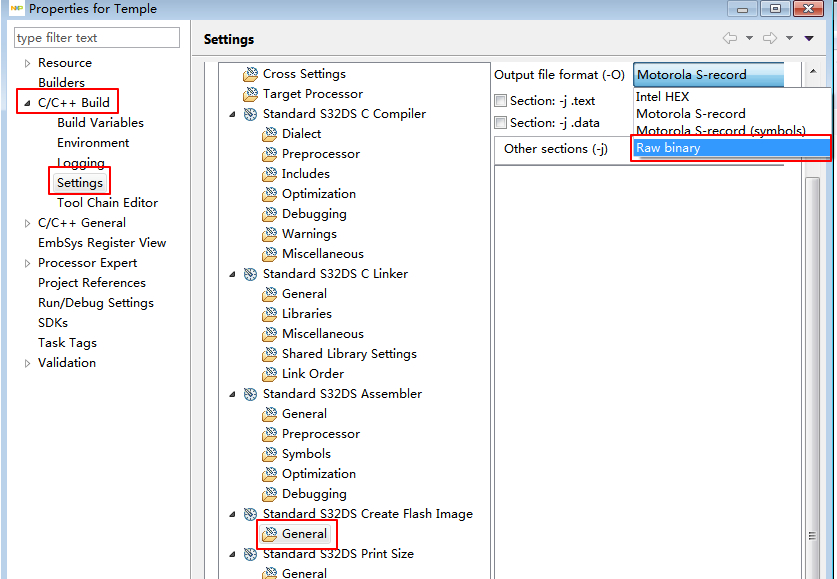
Task: Click the Print Size tool icon
Action: pyautogui.click(x=250, y=554)
